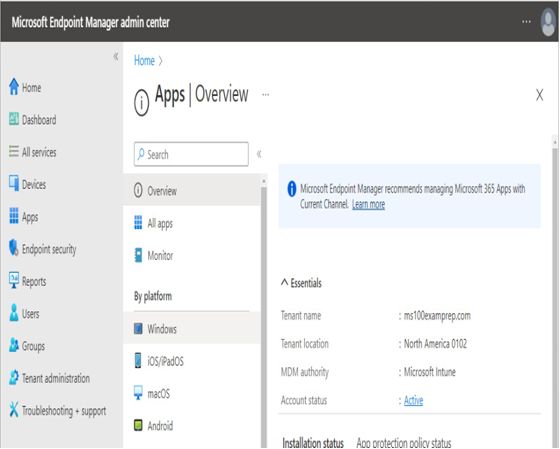Image resolution: width=560 pixels, height=449 pixels.
Task: Click the Microsoft Intune MDM authority value
Action: coord(430,372)
